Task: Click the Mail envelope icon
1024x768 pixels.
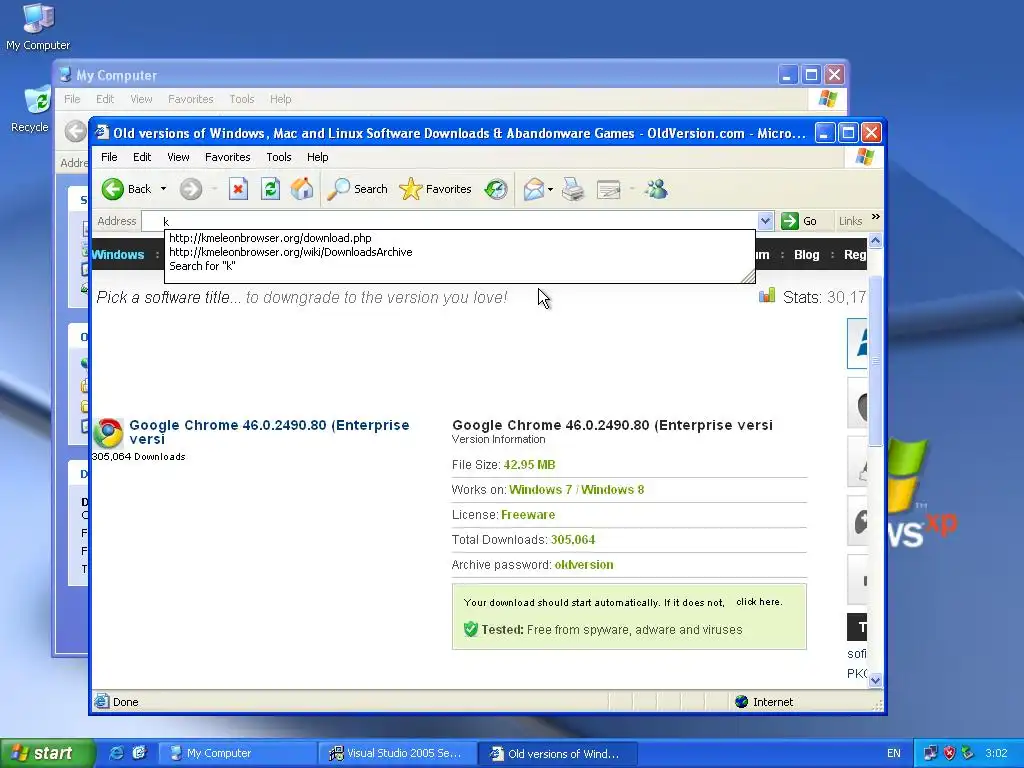Action: (x=534, y=189)
